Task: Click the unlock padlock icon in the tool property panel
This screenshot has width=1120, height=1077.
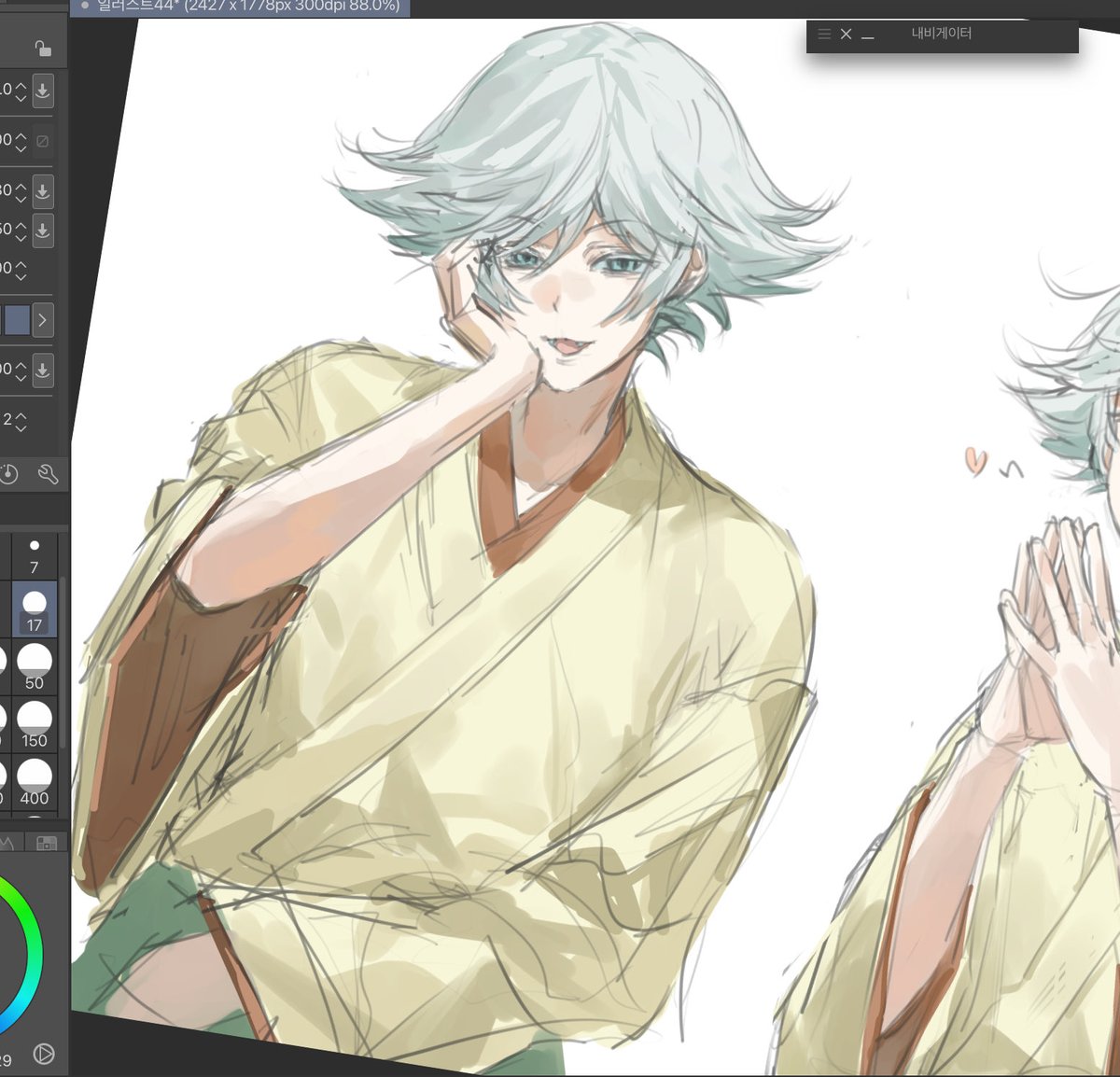Action: point(43,48)
